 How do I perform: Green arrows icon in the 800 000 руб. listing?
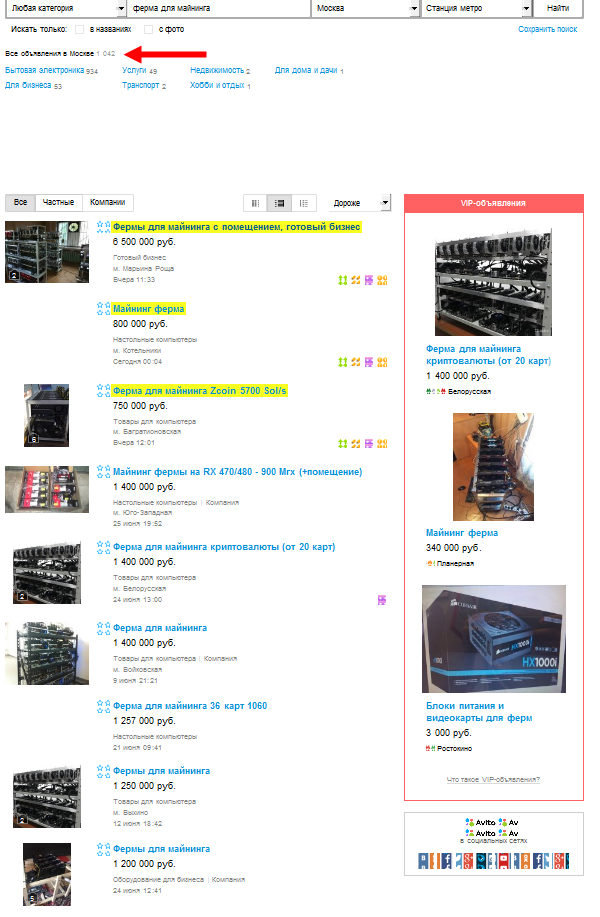coord(343,362)
